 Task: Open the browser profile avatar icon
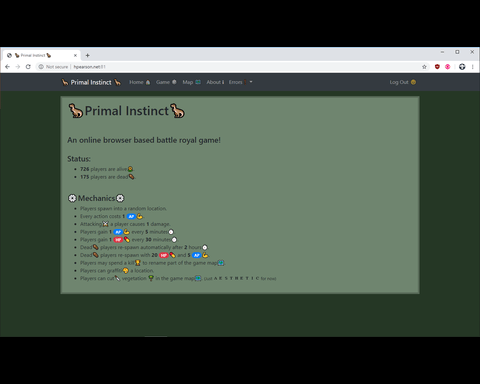(x=462, y=67)
